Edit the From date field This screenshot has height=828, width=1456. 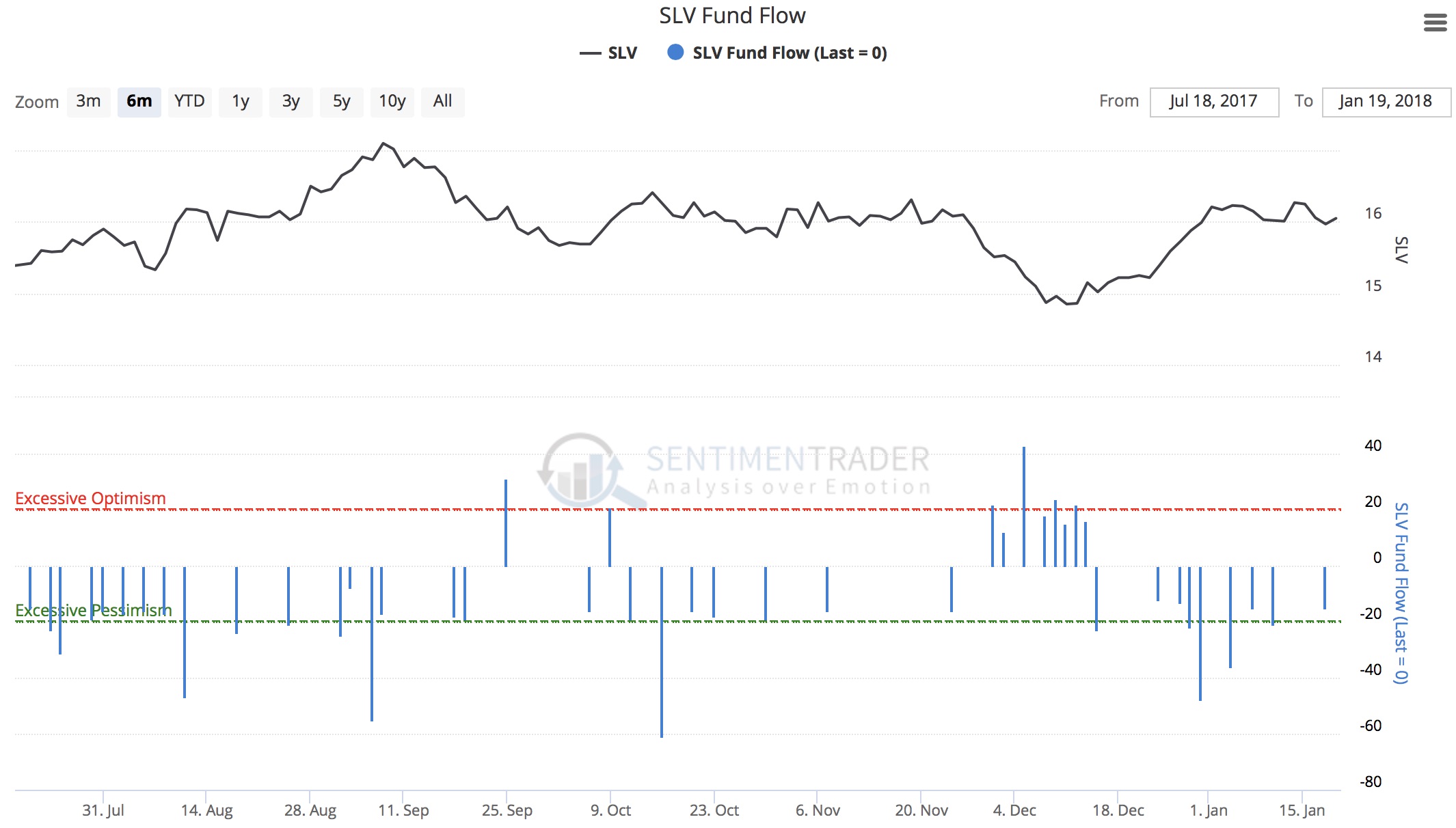1213,102
